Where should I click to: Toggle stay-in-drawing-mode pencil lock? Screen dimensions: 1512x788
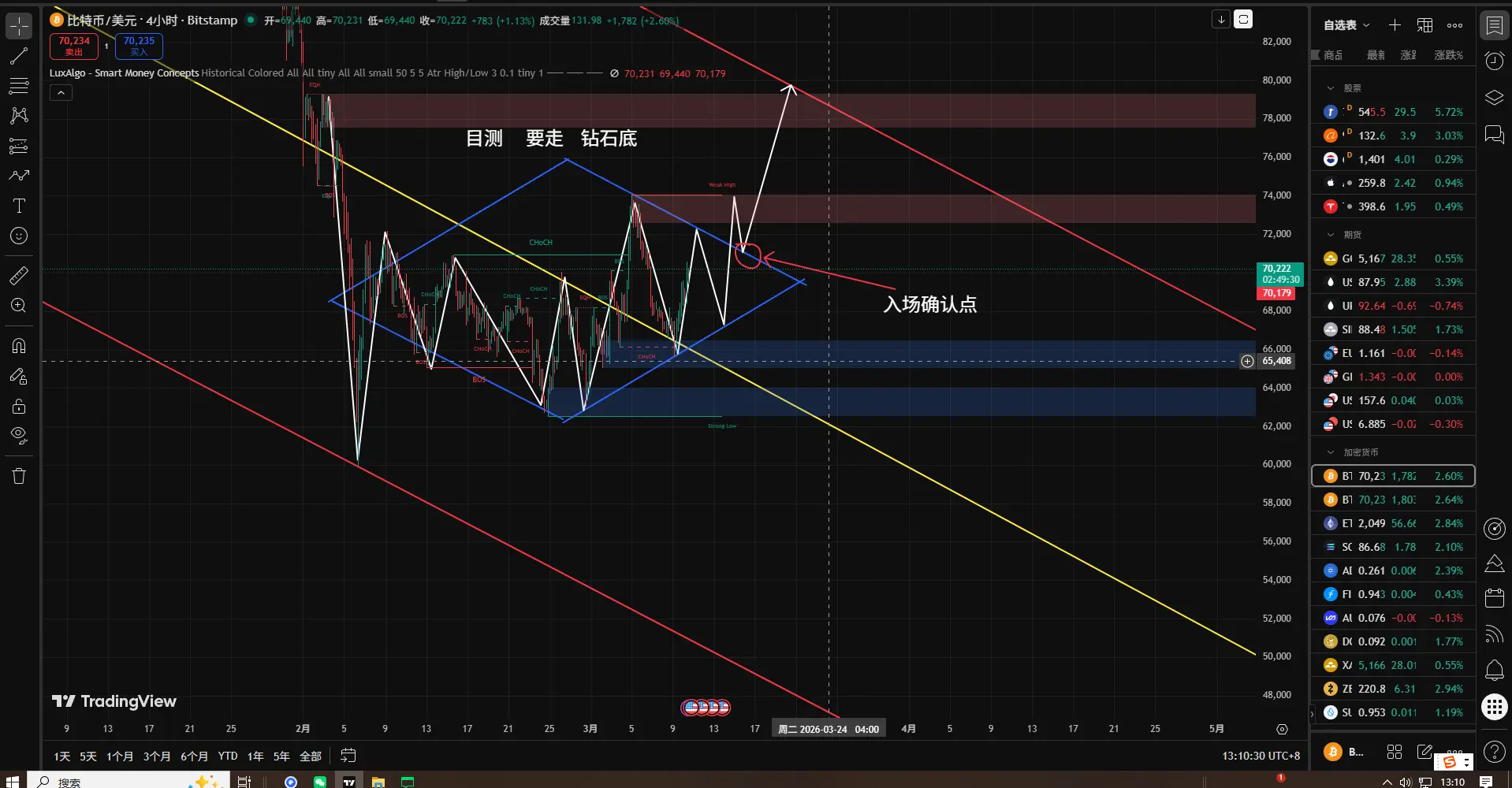[x=19, y=376]
